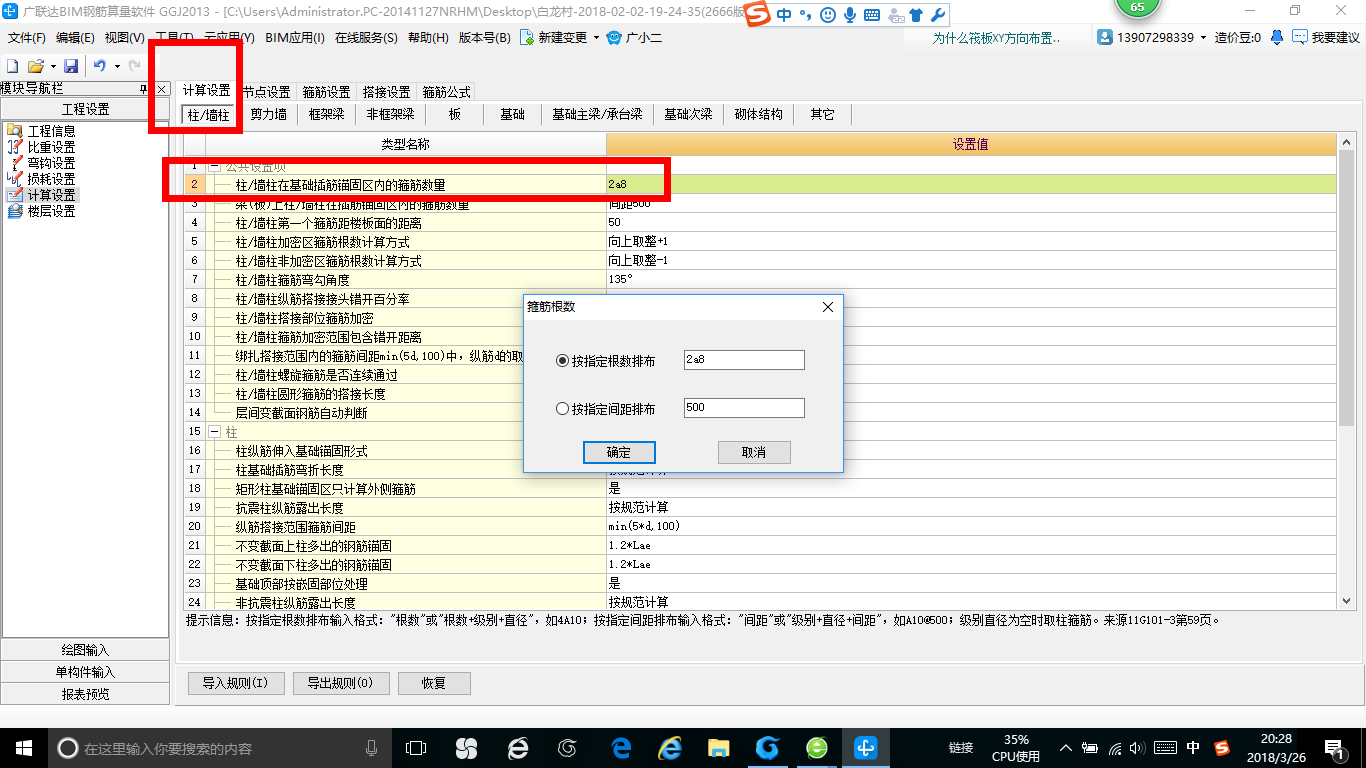Click 取消 in 箍筋根数 dialog
This screenshot has width=1366, height=768.
click(754, 453)
